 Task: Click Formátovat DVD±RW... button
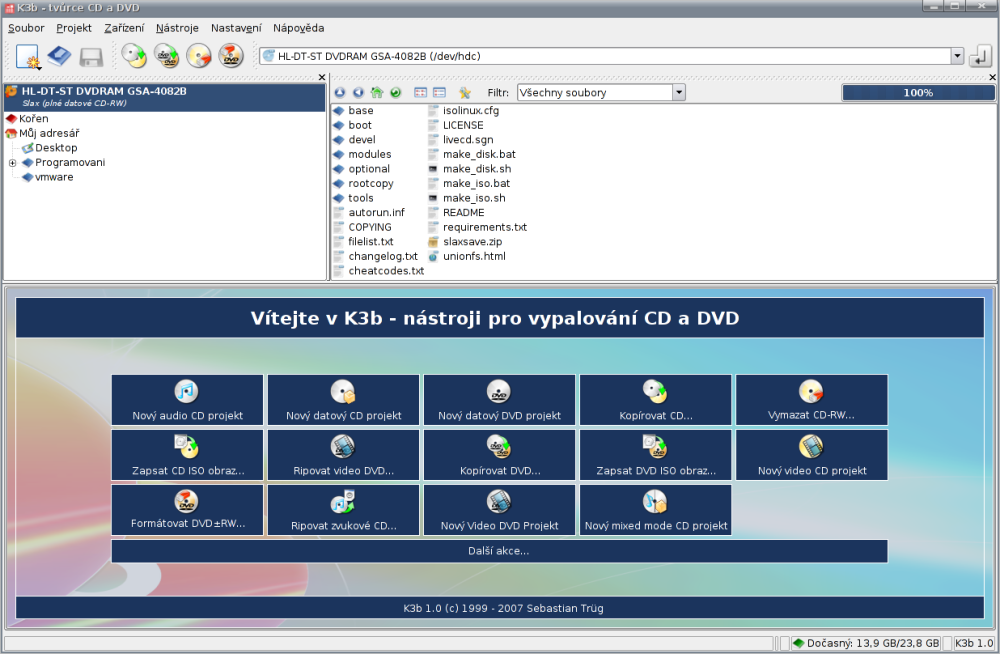[x=188, y=510]
